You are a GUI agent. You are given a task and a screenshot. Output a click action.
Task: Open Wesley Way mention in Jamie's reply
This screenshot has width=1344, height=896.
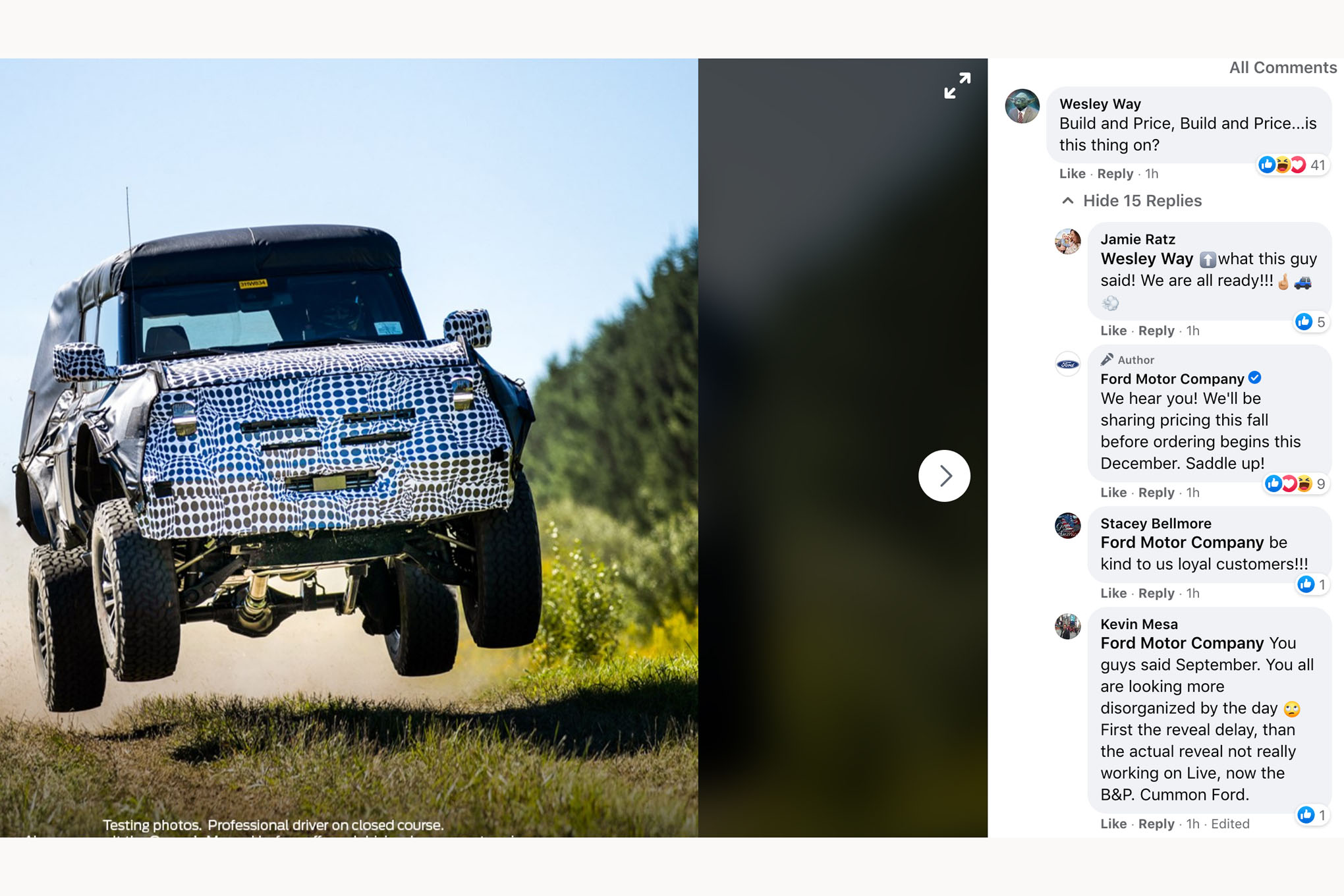pyautogui.click(x=1146, y=259)
